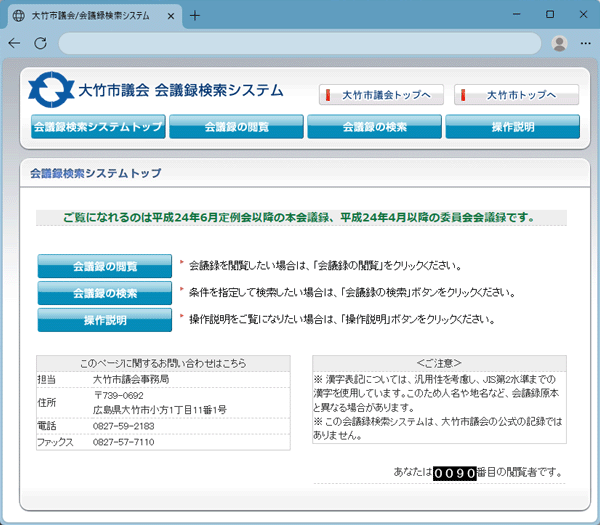This screenshot has height=525, width=600.
Task: Open a new tab with the plus icon
Action: pyautogui.click(x=195, y=16)
